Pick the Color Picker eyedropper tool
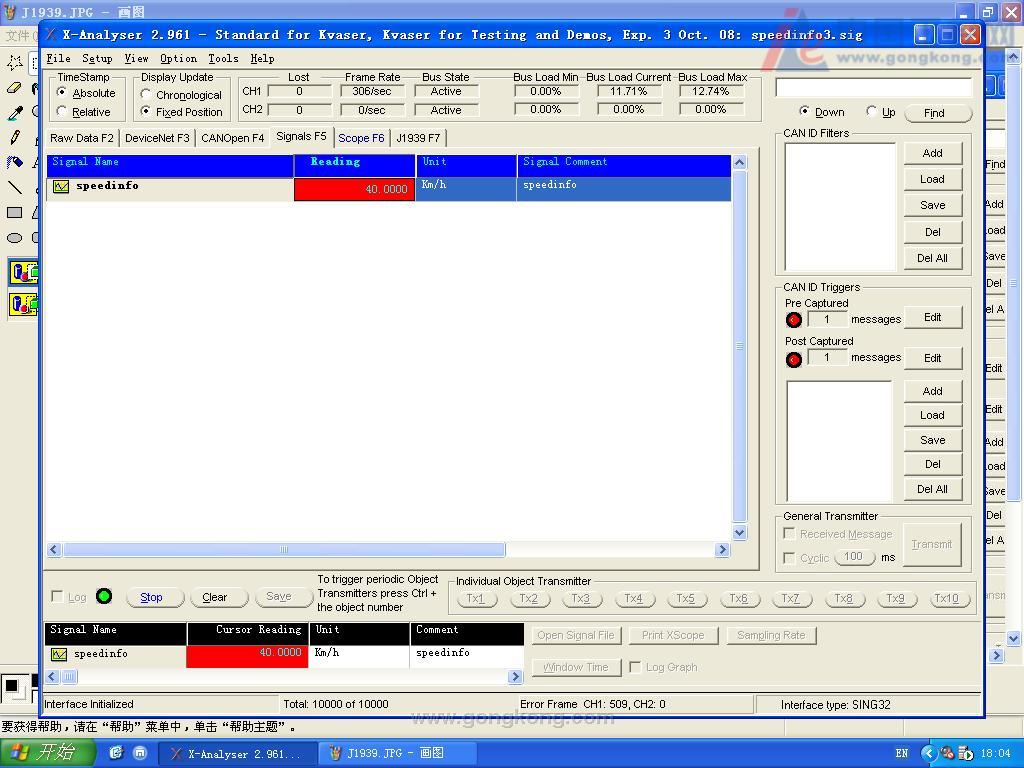This screenshot has height=768, width=1024. tap(15, 113)
